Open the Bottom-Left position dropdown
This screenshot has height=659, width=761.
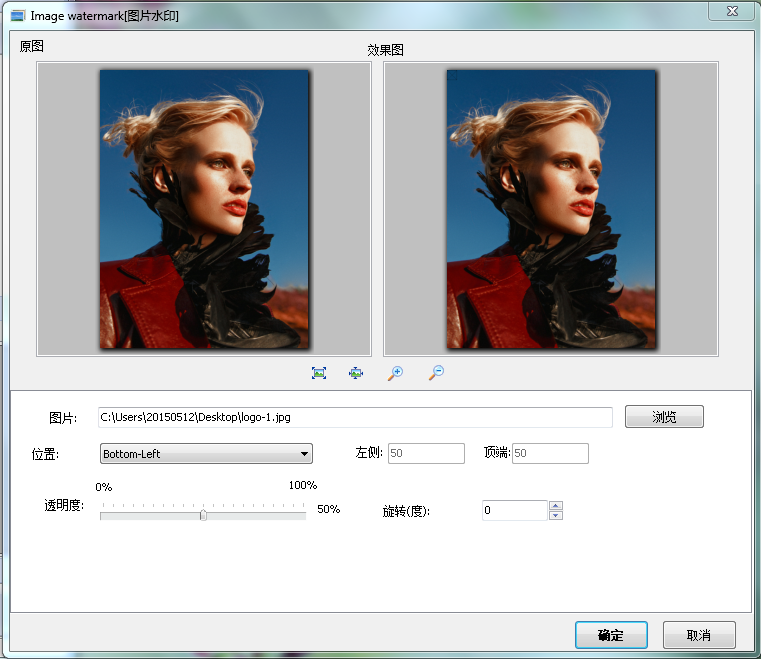click(206, 454)
